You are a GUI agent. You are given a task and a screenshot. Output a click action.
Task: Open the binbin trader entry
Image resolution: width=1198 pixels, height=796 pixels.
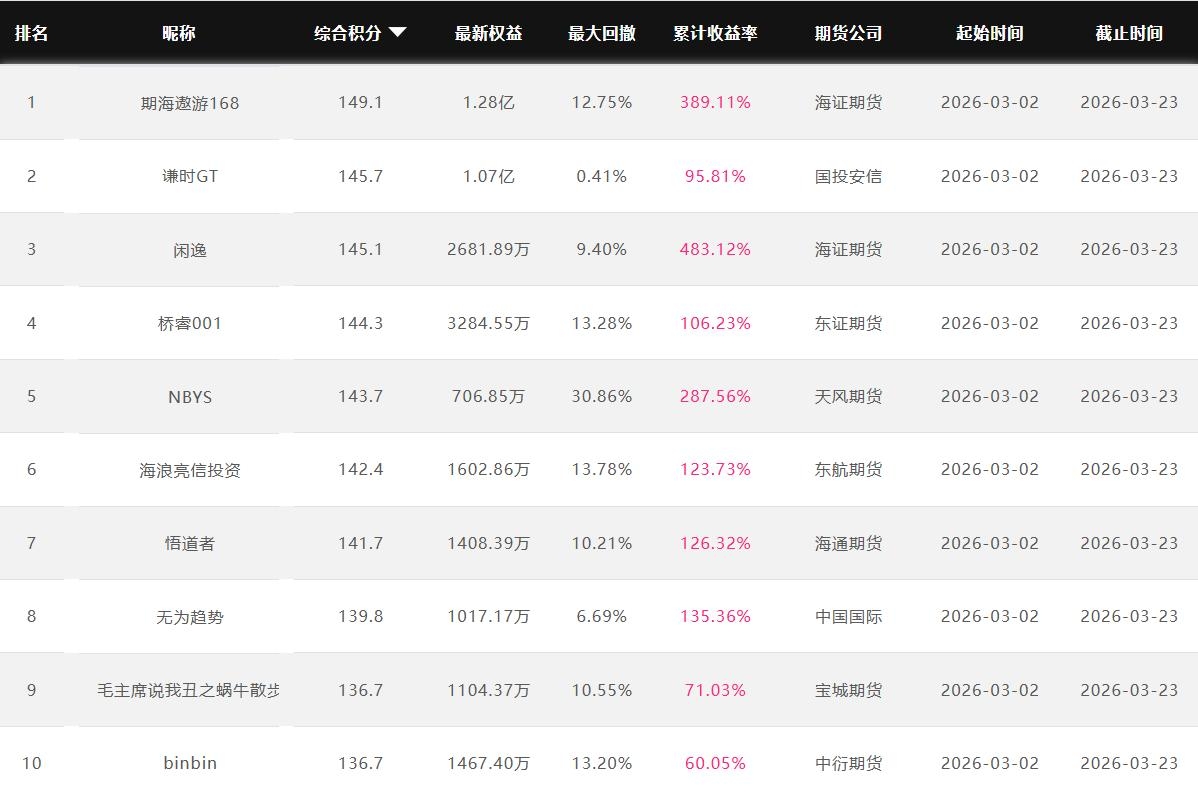190,763
